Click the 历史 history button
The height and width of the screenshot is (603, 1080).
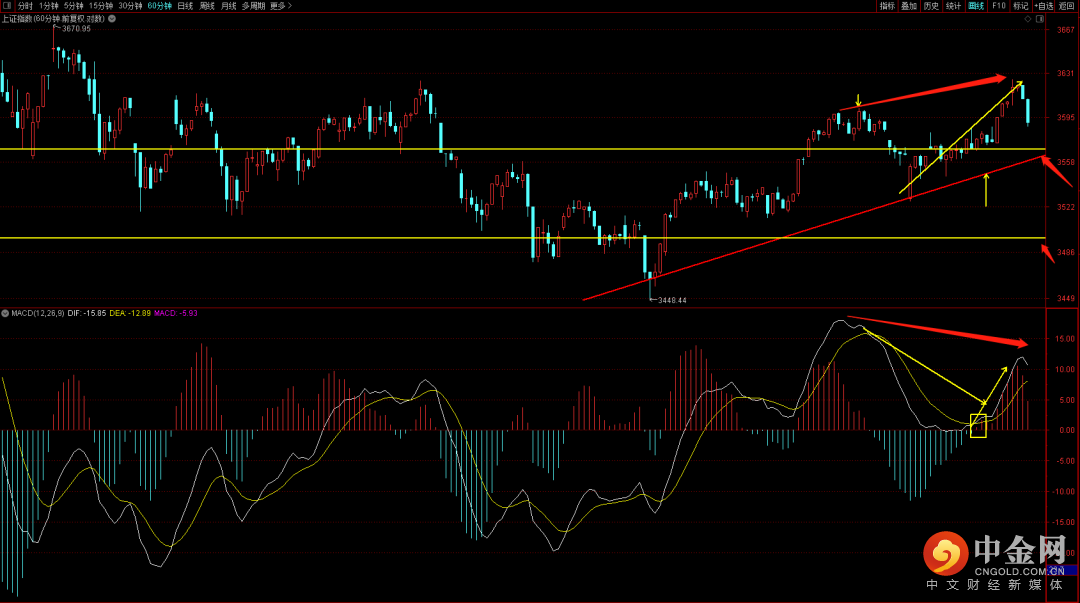[931, 6]
